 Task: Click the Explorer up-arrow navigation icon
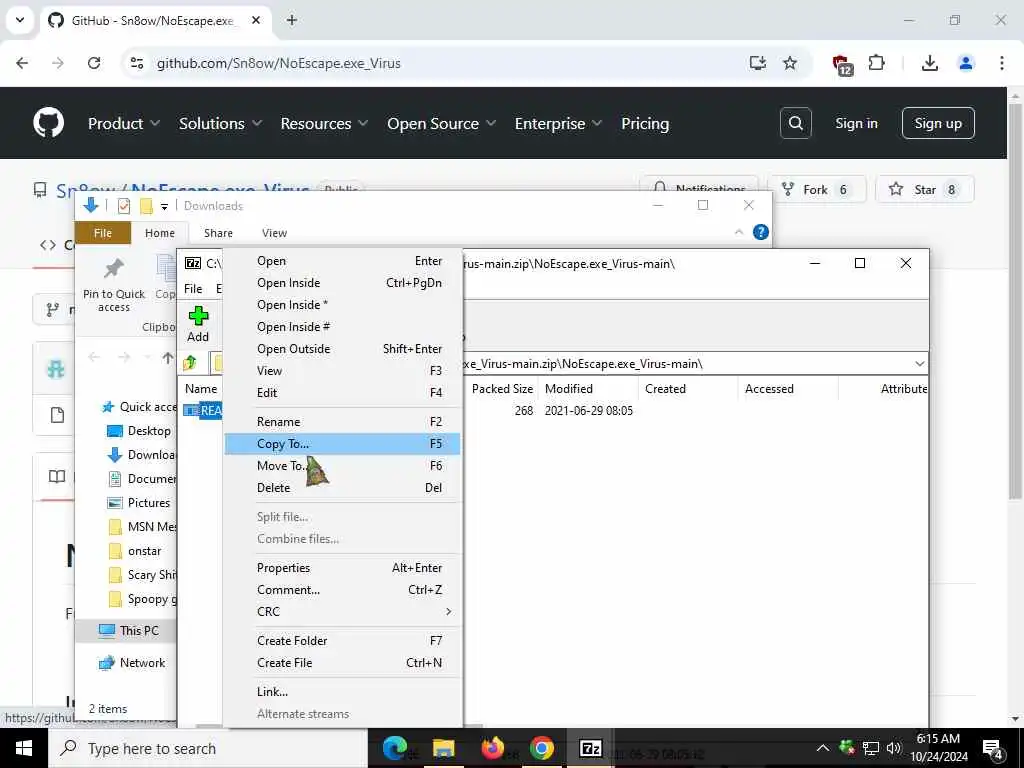click(168, 357)
